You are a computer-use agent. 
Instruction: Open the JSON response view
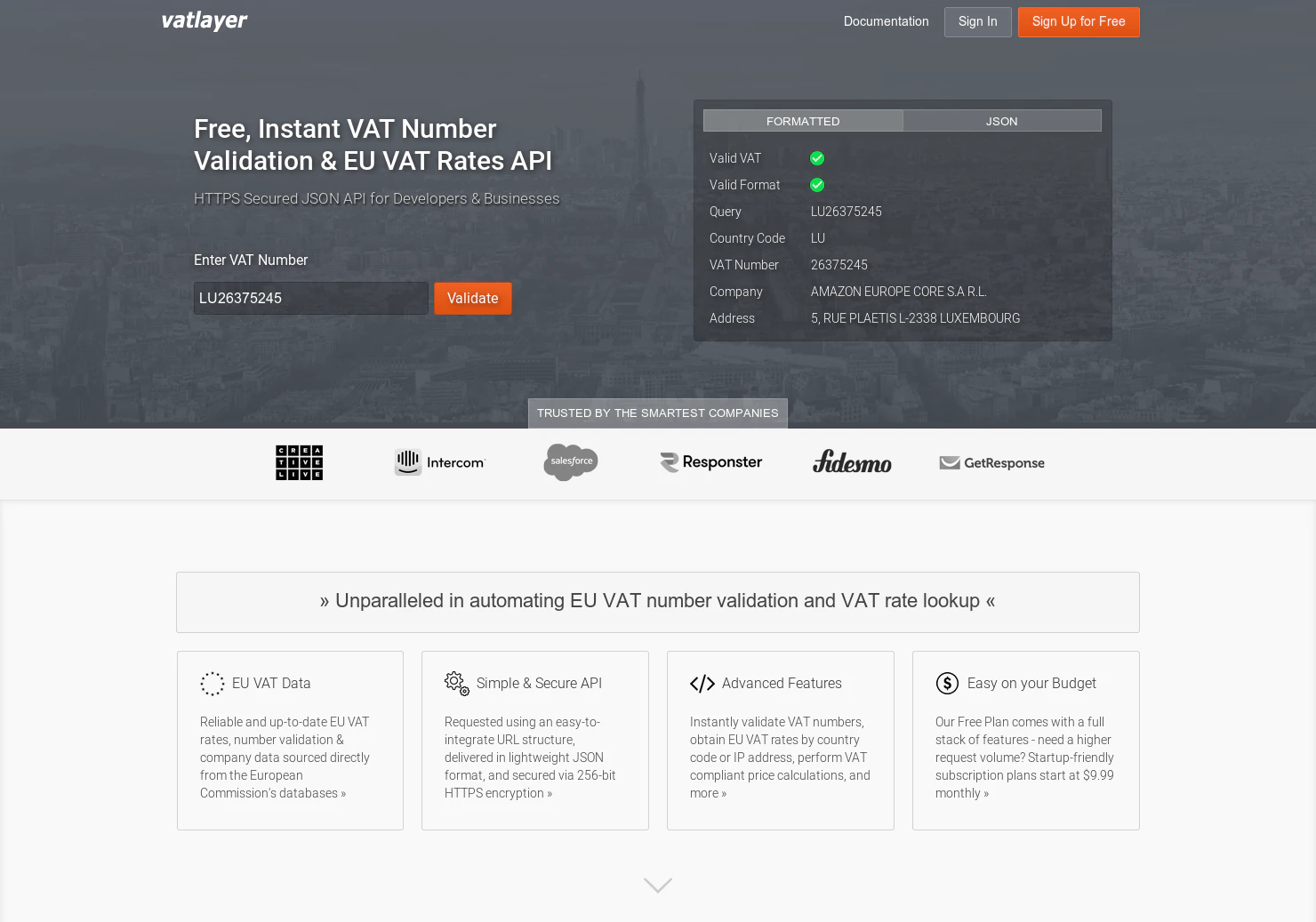[x=1001, y=120]
